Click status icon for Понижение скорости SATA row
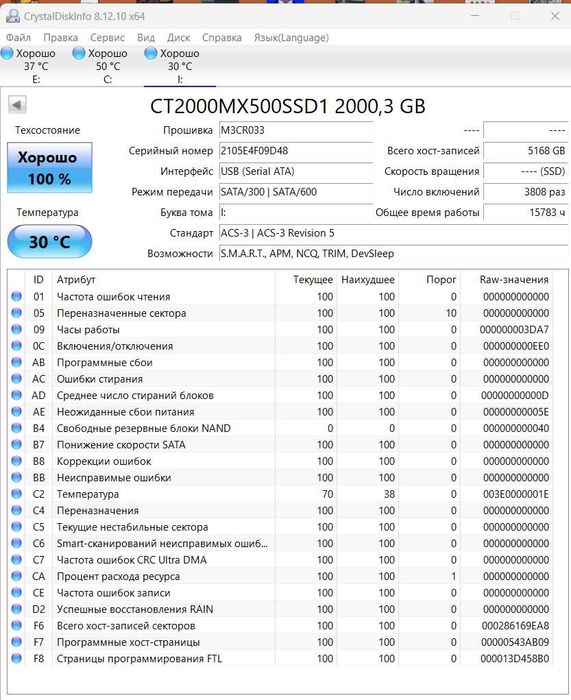The width and height of the screenshot is (571, 700). [17, 445]
